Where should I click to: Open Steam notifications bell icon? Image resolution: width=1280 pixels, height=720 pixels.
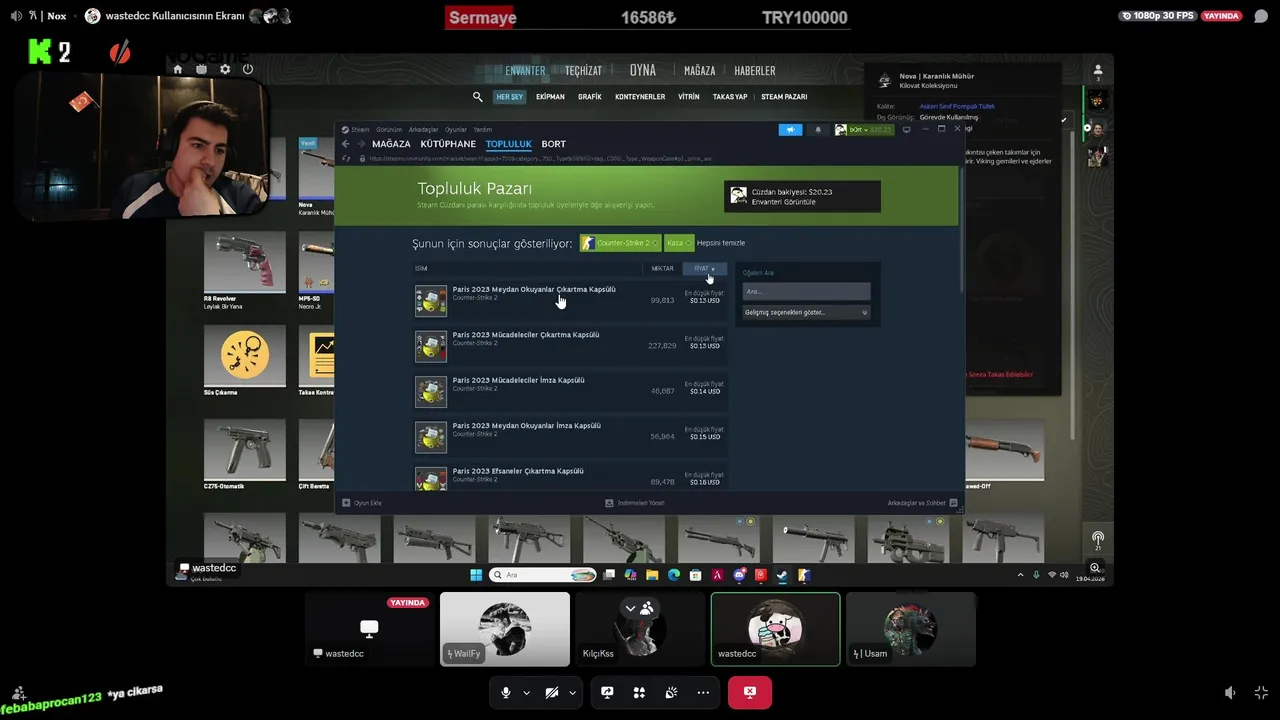(818, 129)
